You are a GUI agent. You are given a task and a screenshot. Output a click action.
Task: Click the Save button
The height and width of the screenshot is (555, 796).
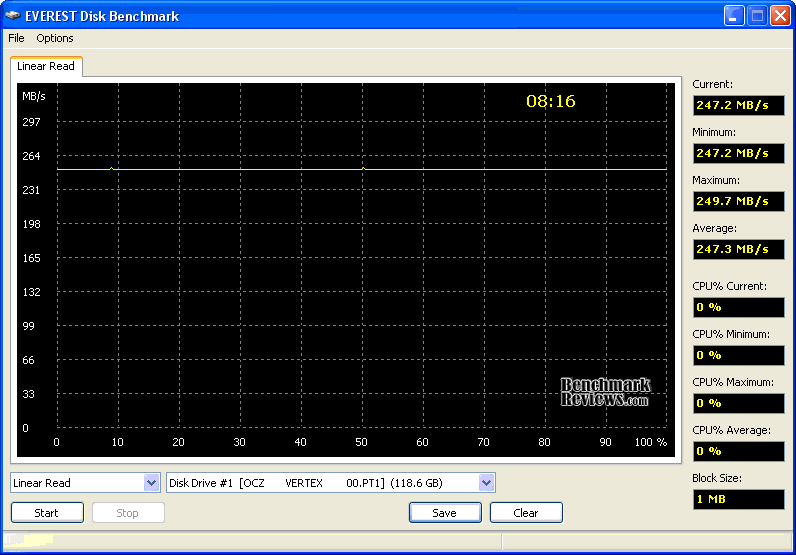445,513
